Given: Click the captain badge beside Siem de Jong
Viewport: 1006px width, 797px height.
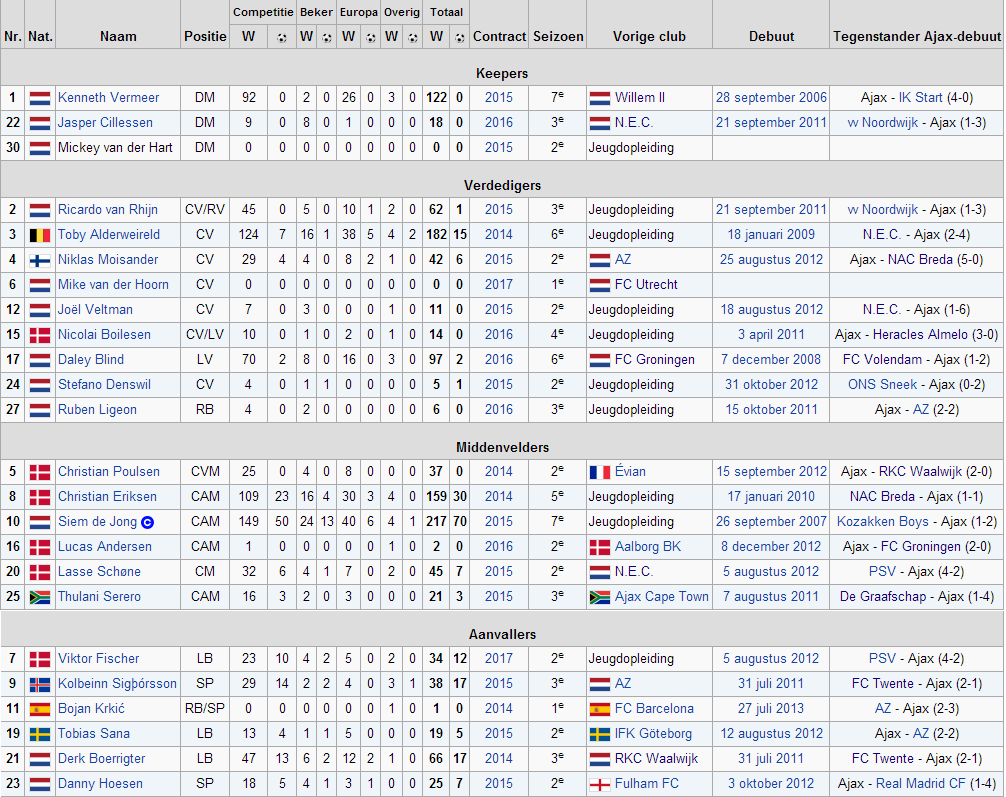Looking at the screenshot, I should [148, 522].
